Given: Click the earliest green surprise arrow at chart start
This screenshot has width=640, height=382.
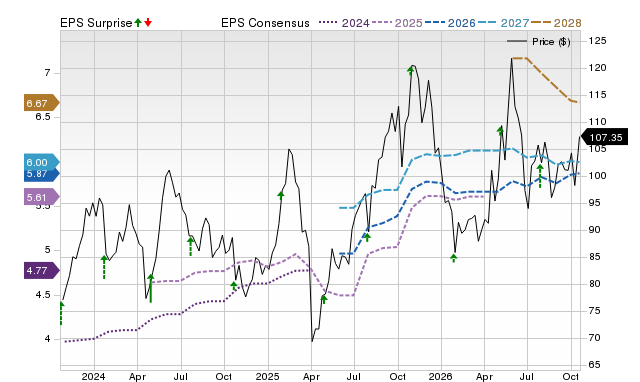Looking at the screenshot, I should [62, 313].
